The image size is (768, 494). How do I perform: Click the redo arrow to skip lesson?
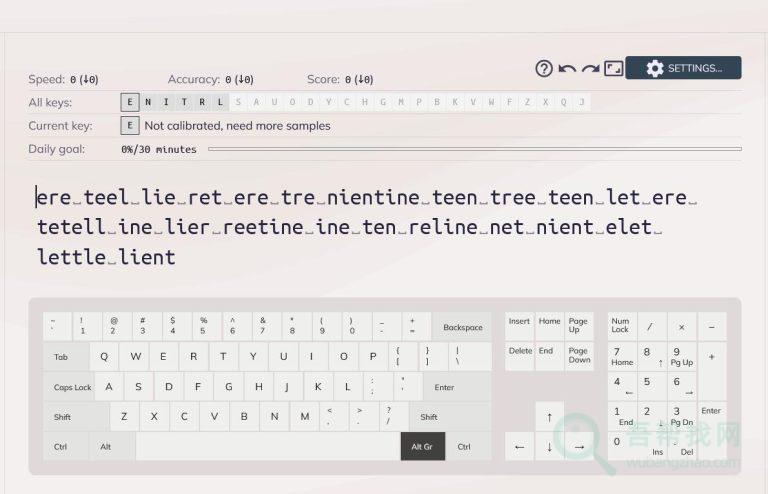click(x=590, y=68)
